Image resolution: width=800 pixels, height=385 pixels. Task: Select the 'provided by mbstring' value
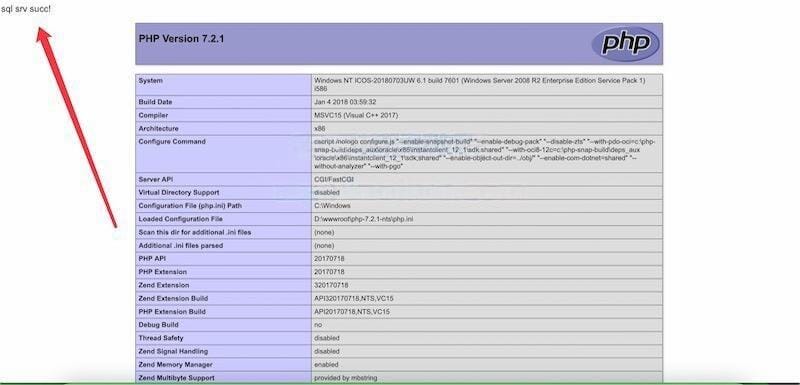point(345,378)
